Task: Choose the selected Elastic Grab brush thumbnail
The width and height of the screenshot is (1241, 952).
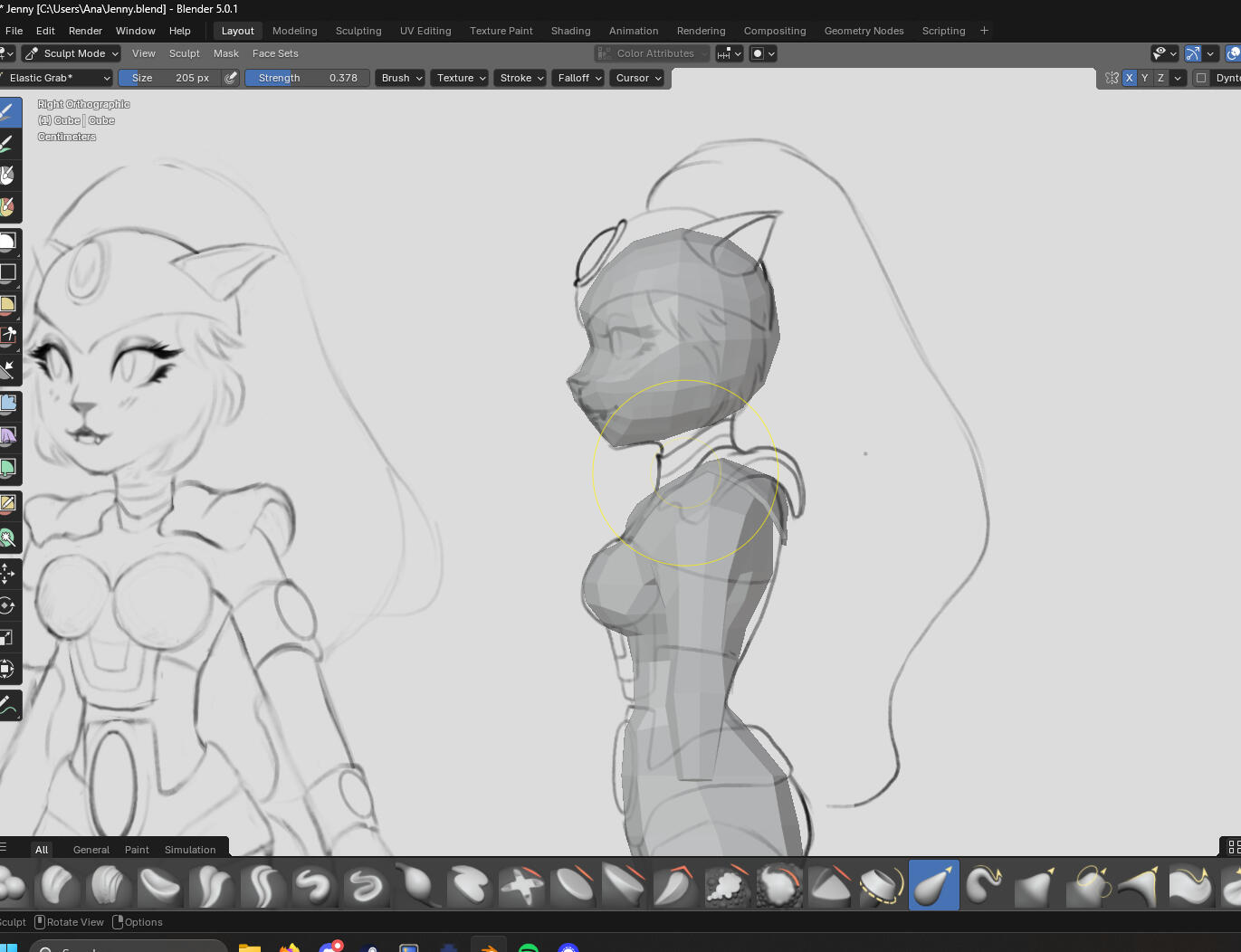Action: (933, 885)
